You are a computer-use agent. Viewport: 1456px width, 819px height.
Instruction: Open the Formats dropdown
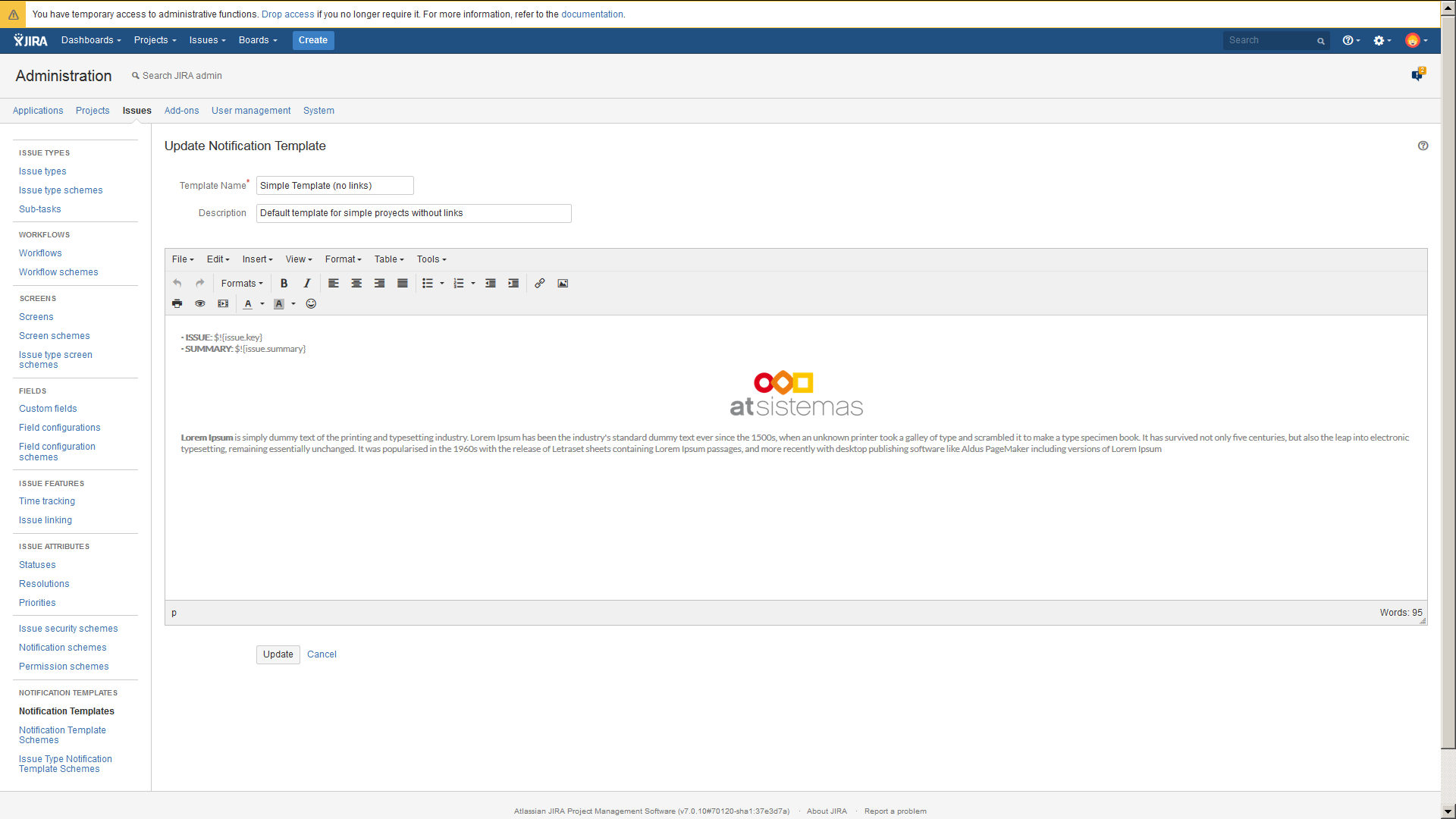(242, 284)
